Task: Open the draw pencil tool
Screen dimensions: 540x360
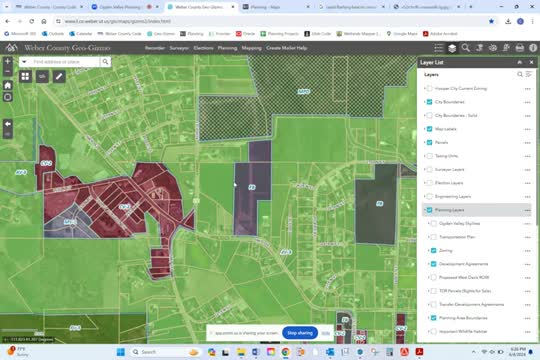Action: (x=59, y=76)
